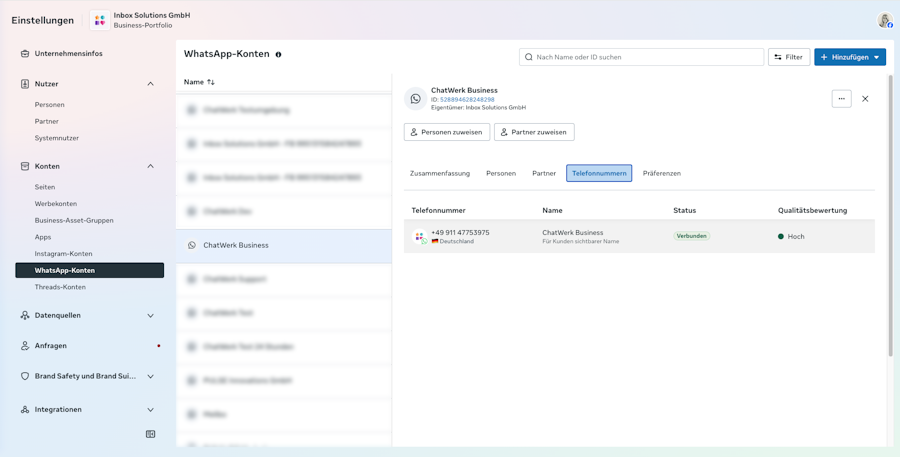Open the Hinzufügen dropdown button
The width and height of the screenshot is (900, 457).
click(x=849, y=57)
